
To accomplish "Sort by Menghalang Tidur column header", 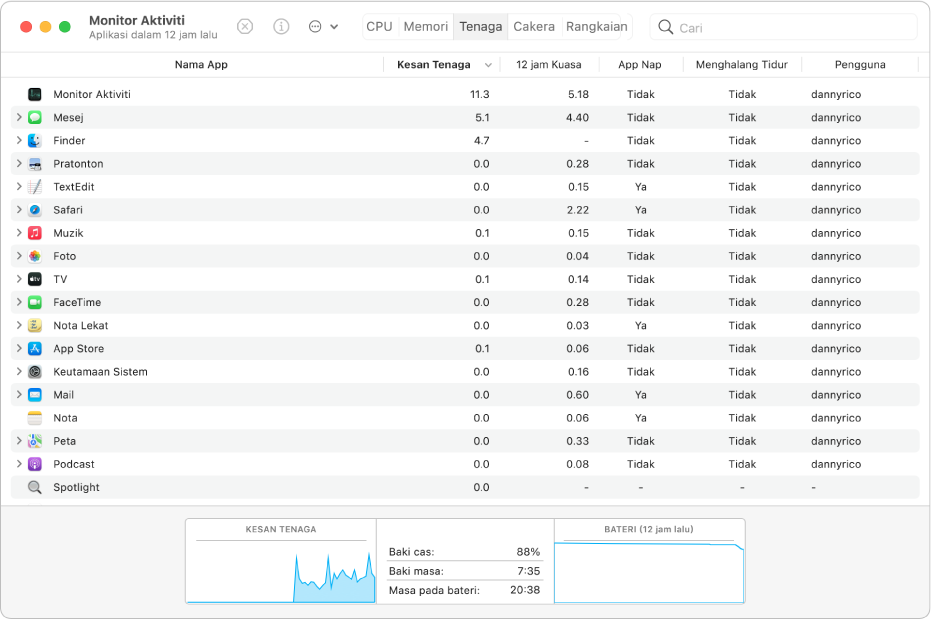I will tap(742, 65).
